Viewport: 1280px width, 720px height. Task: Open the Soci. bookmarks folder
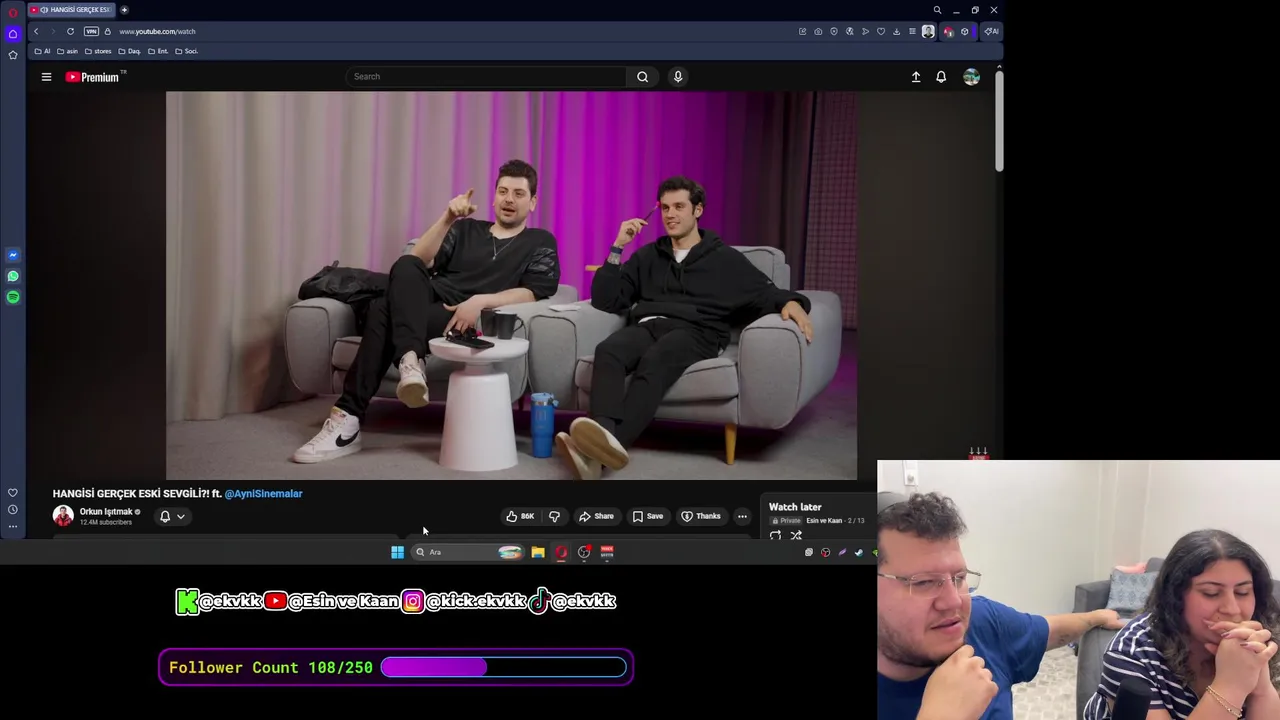pos(186,51)
